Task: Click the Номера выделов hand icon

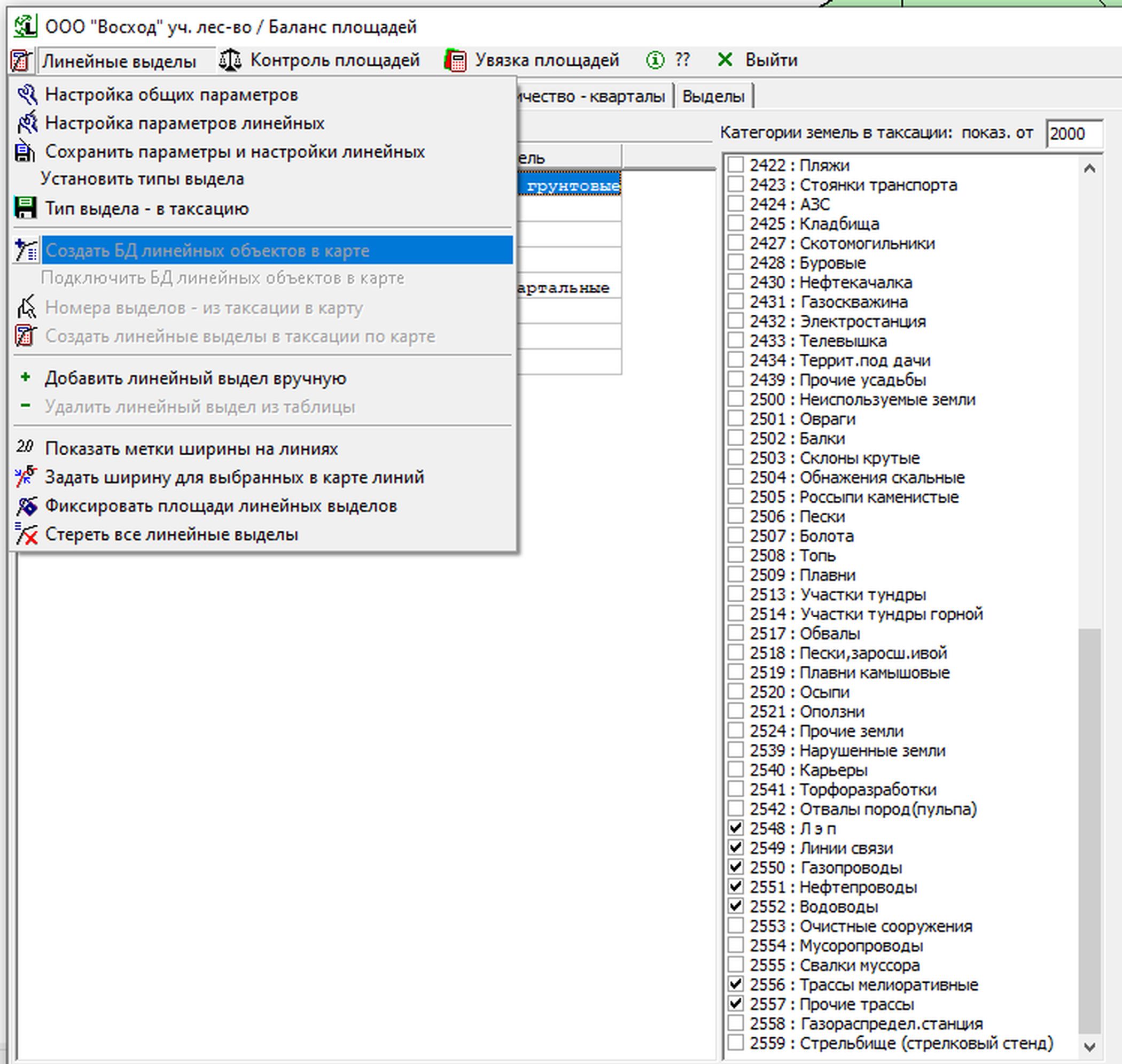Action: click(27, 307)
